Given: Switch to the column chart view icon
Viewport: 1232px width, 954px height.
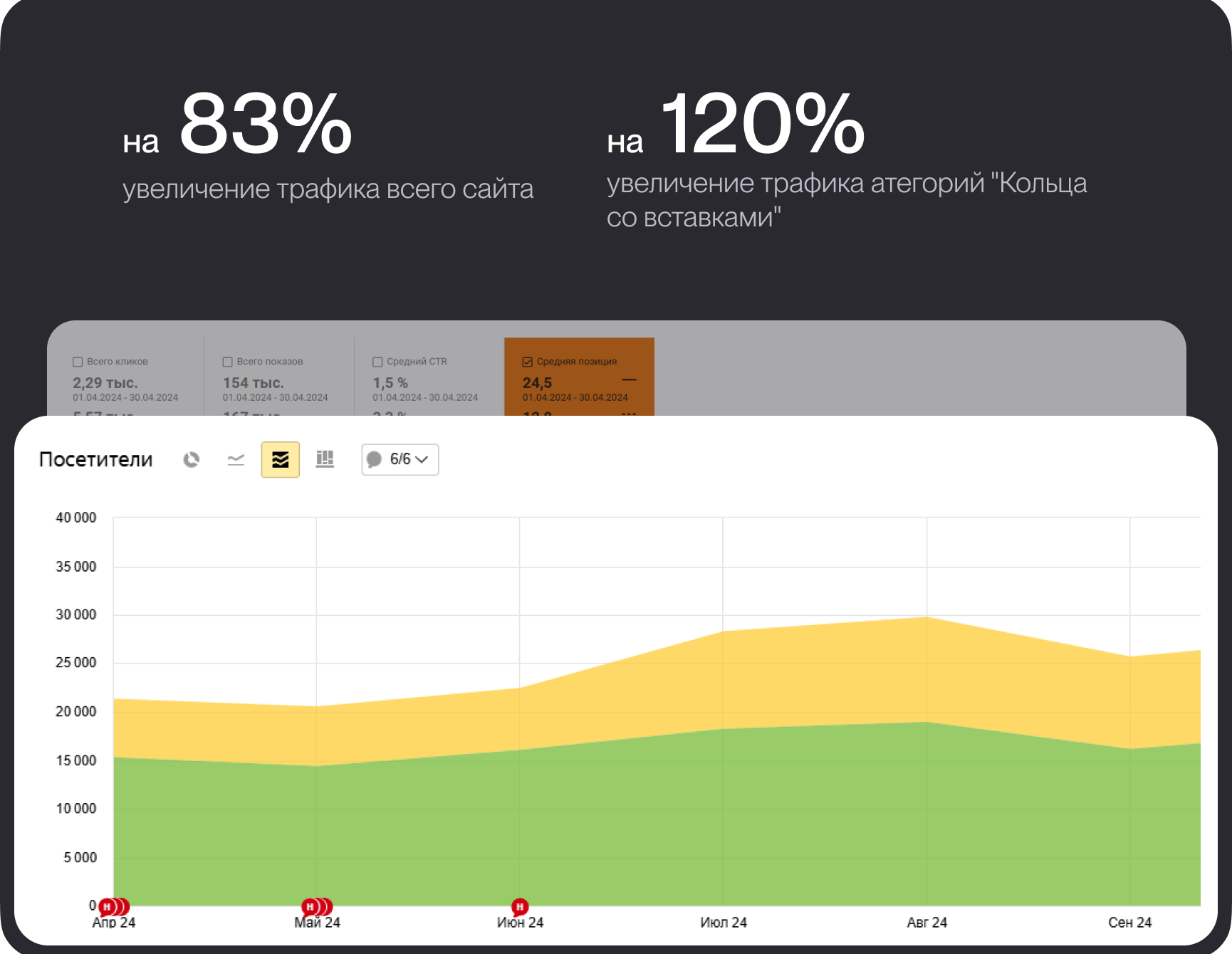Looking at the screenshot, I should (325, 459).
